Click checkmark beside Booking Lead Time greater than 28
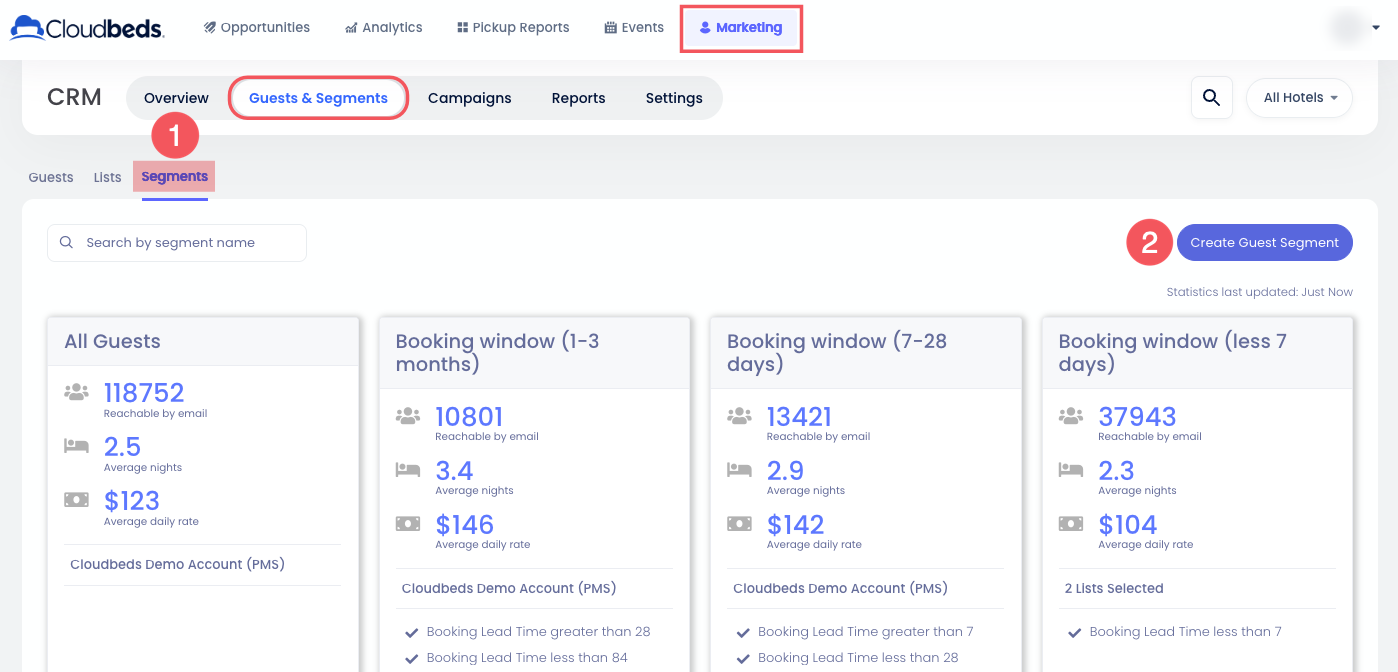1398x672 pixels. click(411, 632)
